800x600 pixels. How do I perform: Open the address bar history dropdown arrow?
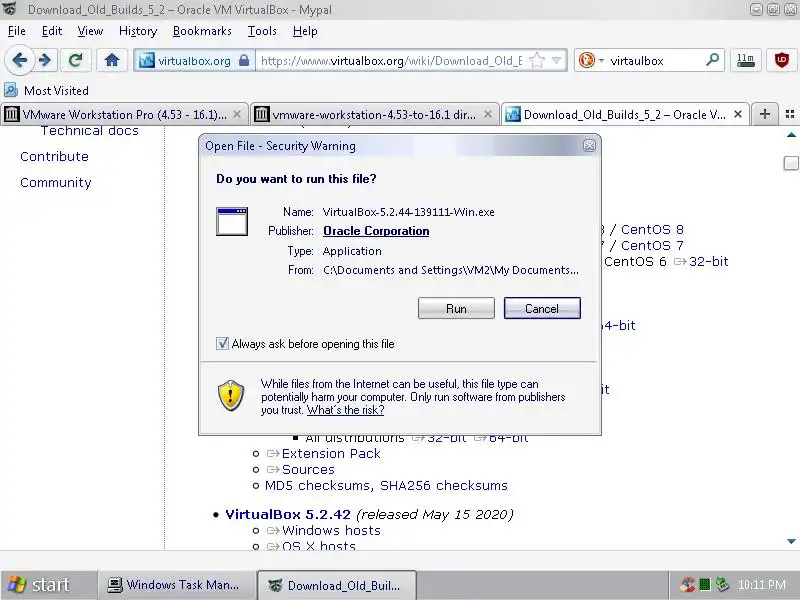click(x=557, y=61)
